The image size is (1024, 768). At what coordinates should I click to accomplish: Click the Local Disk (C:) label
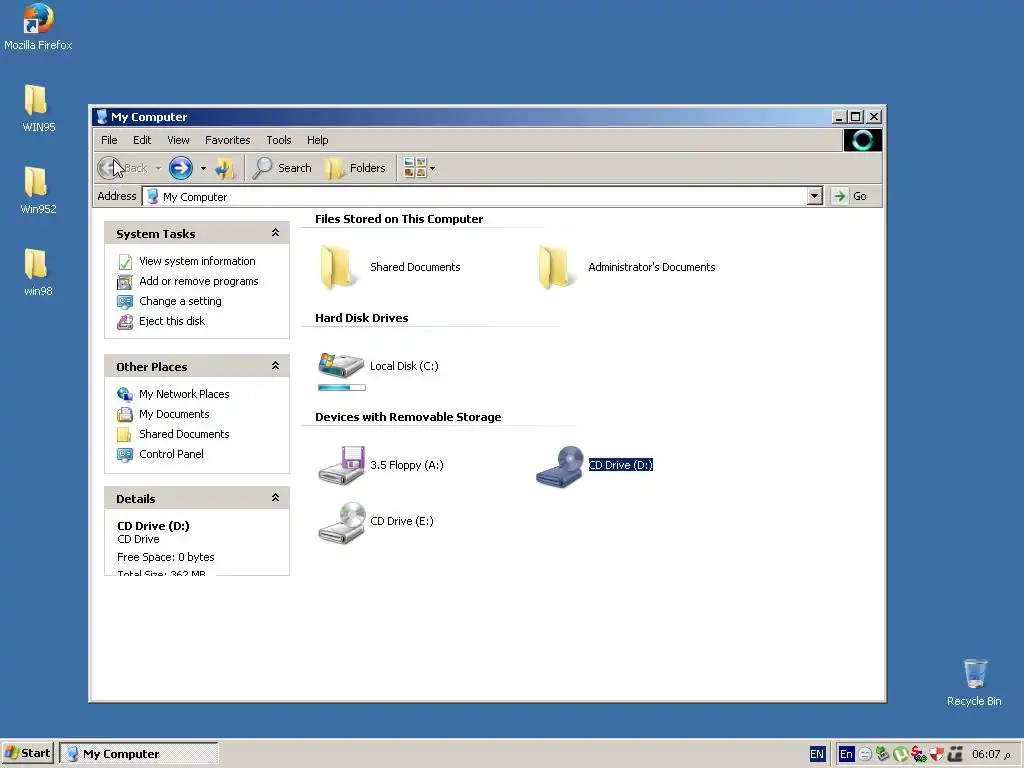tap(404, 366)
